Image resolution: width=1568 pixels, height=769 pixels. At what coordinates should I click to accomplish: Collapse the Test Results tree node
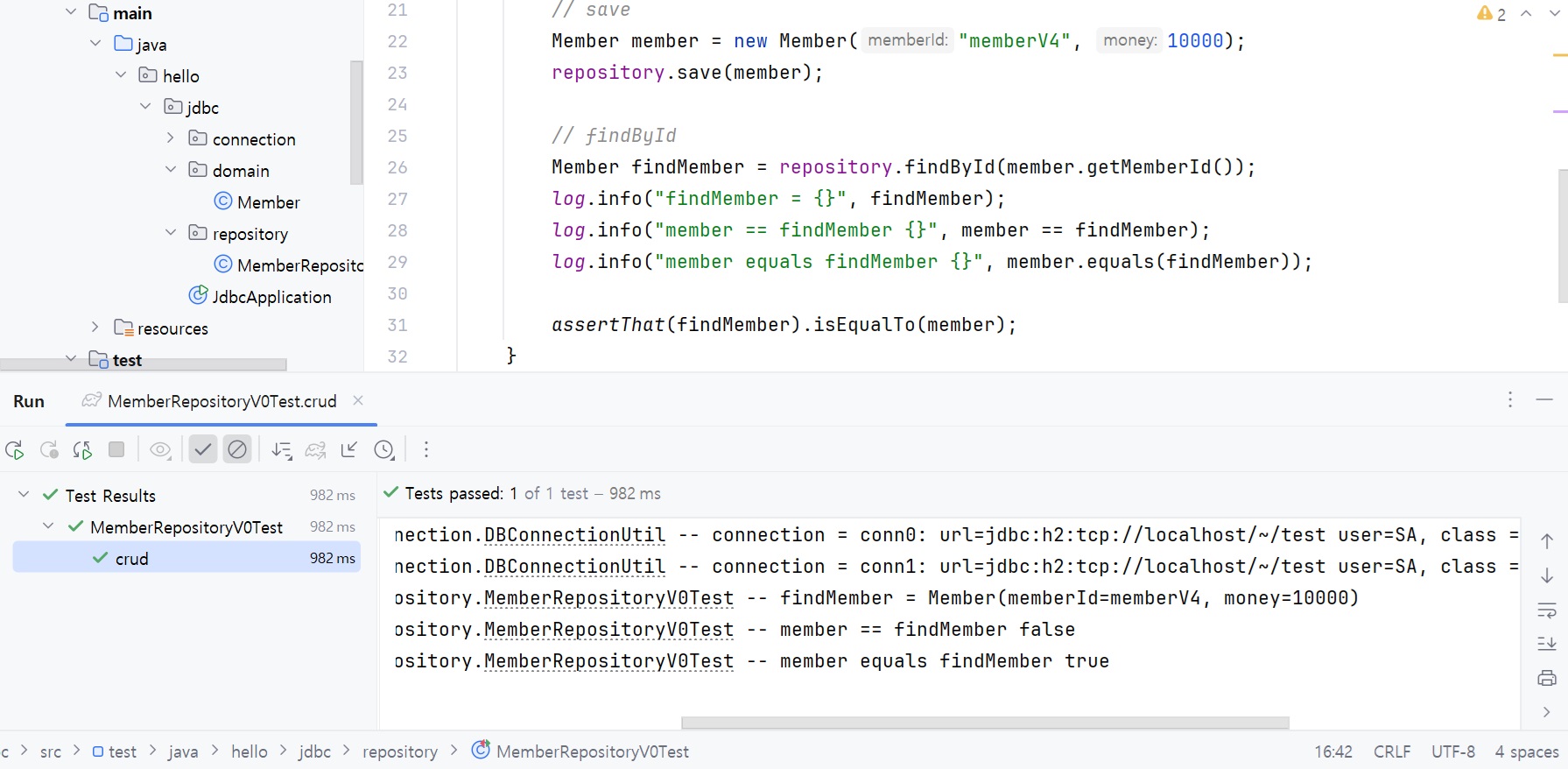[24, 495]
